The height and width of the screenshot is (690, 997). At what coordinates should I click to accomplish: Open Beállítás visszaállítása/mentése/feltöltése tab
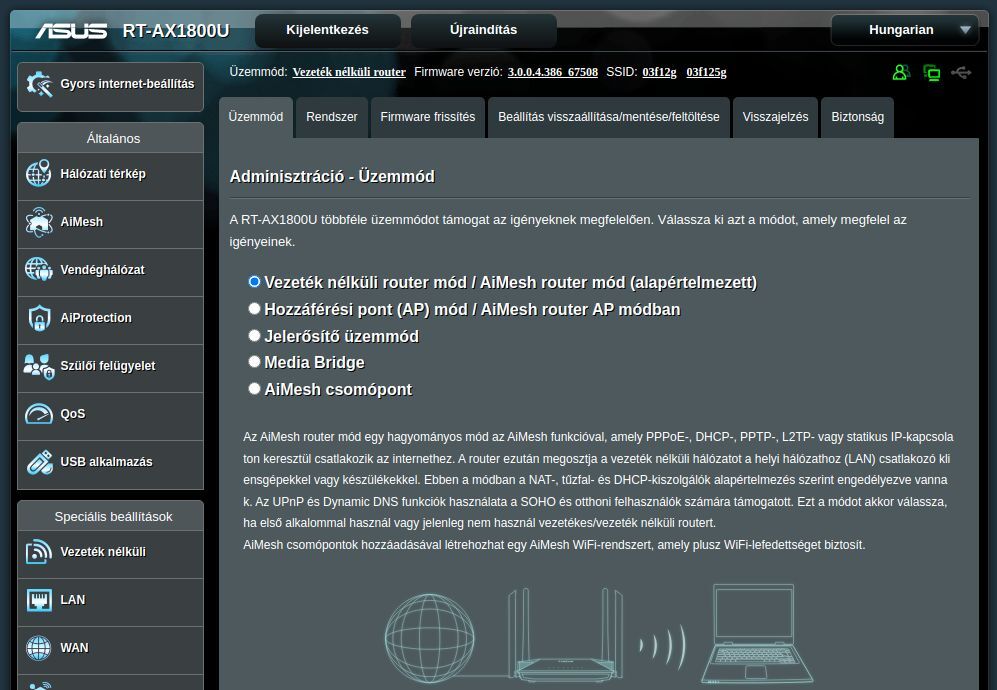click(x=609, y=117)
